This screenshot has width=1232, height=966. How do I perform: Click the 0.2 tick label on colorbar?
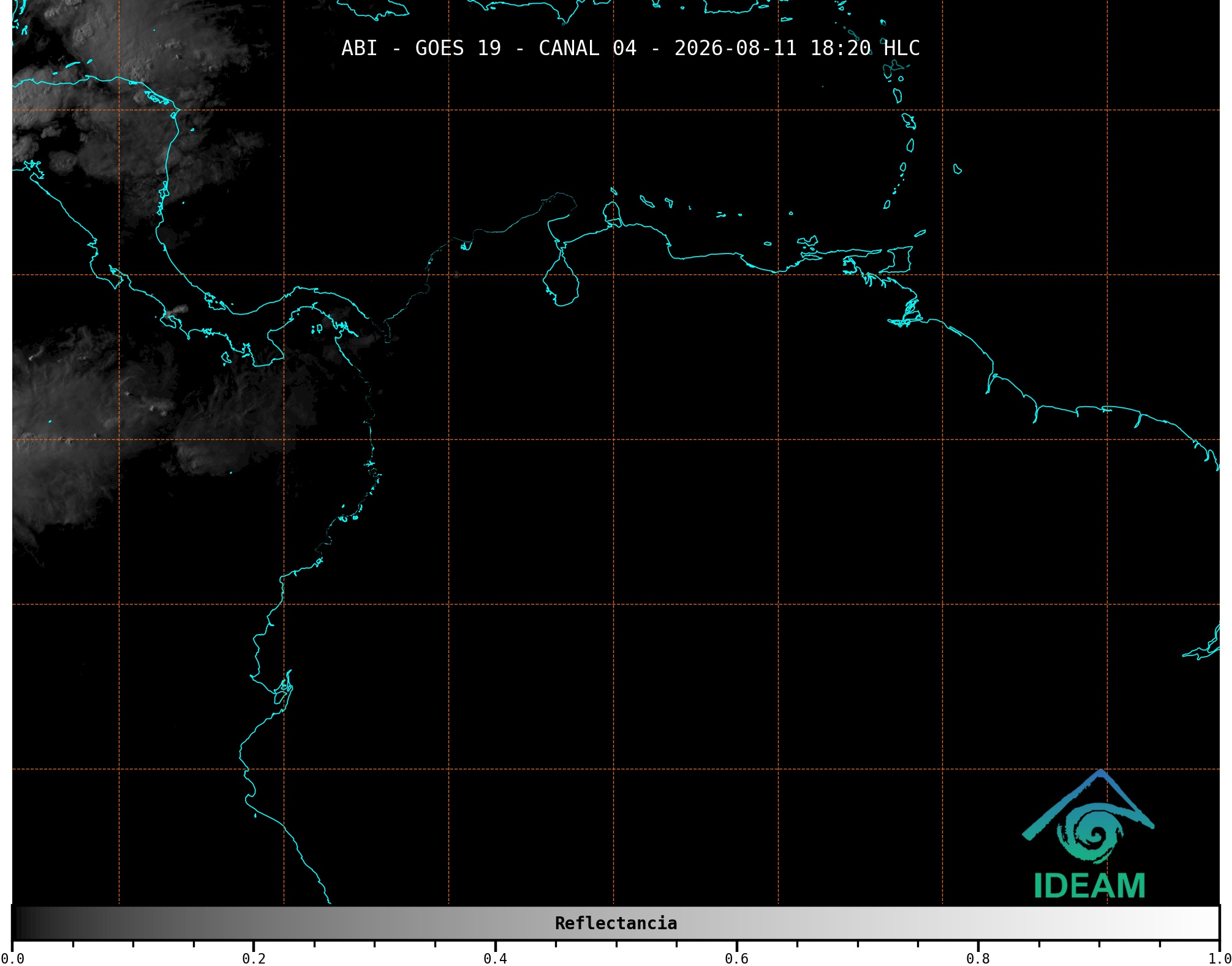(254, 959)
